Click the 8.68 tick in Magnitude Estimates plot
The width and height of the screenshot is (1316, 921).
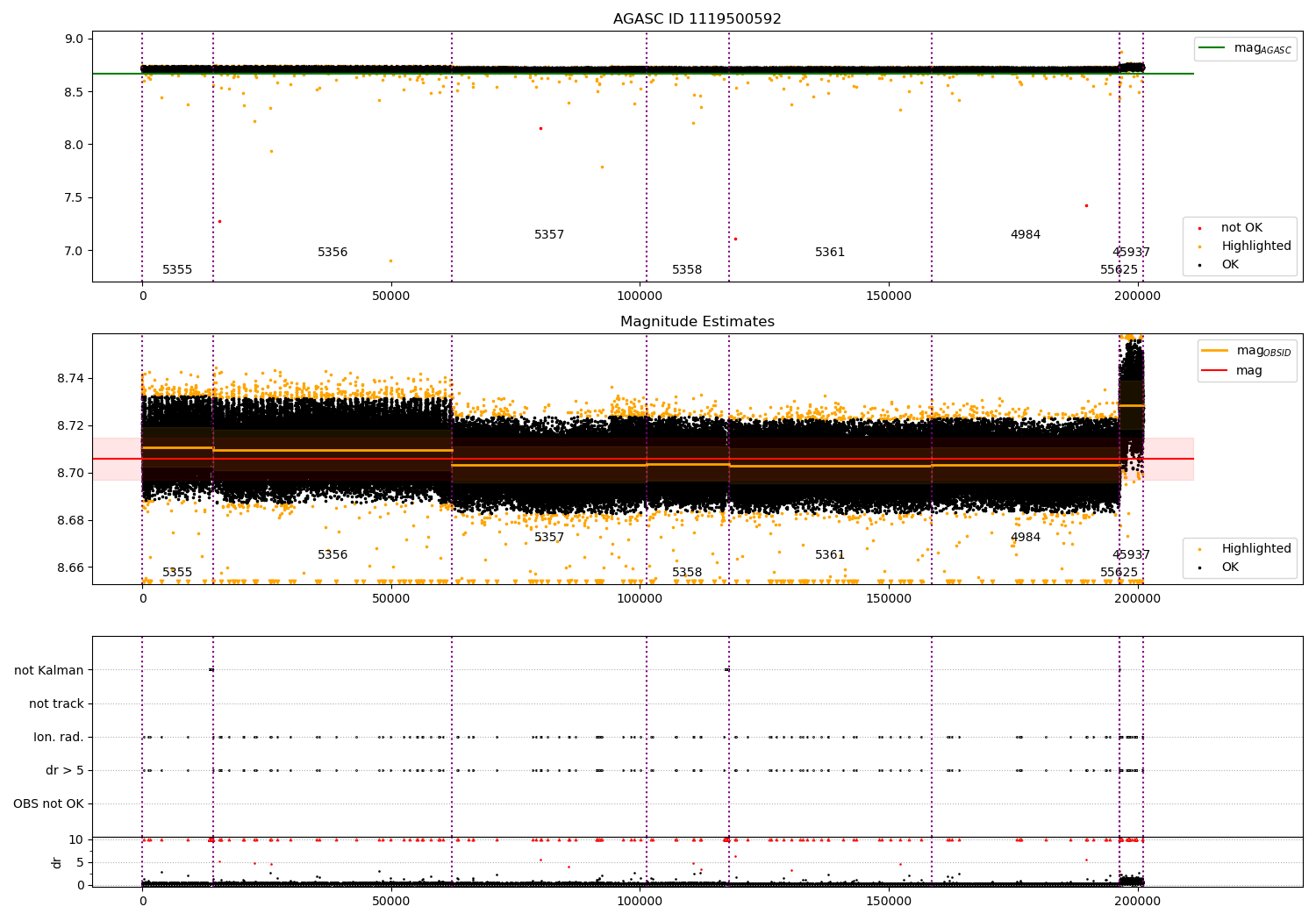70,520
